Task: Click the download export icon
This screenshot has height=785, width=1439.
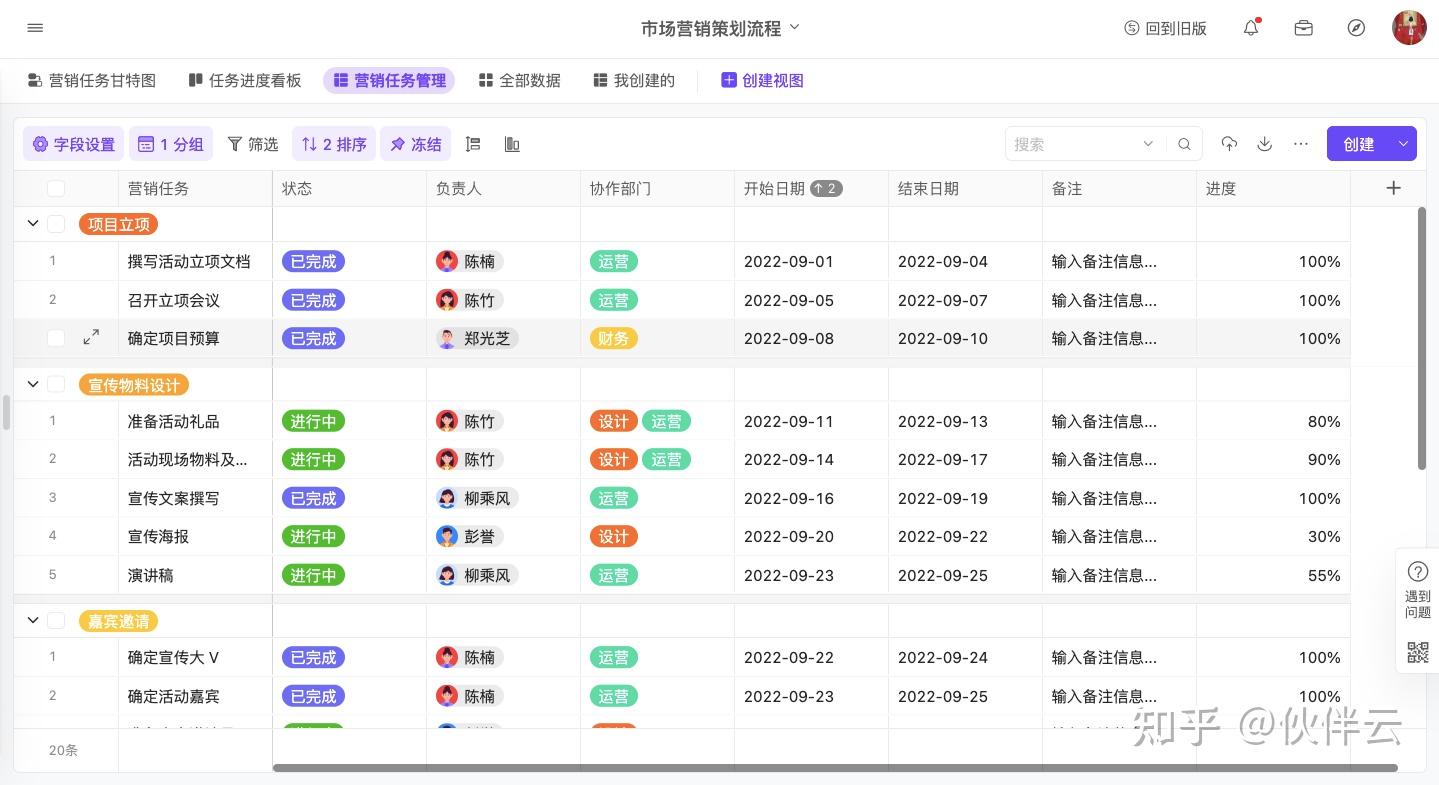Action: coord(1265,144)
